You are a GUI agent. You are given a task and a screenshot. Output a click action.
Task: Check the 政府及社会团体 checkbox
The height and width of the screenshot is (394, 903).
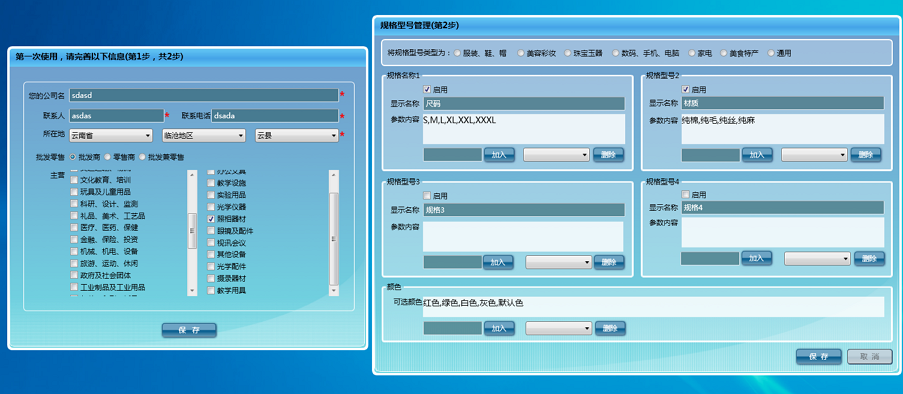point(74,275)
